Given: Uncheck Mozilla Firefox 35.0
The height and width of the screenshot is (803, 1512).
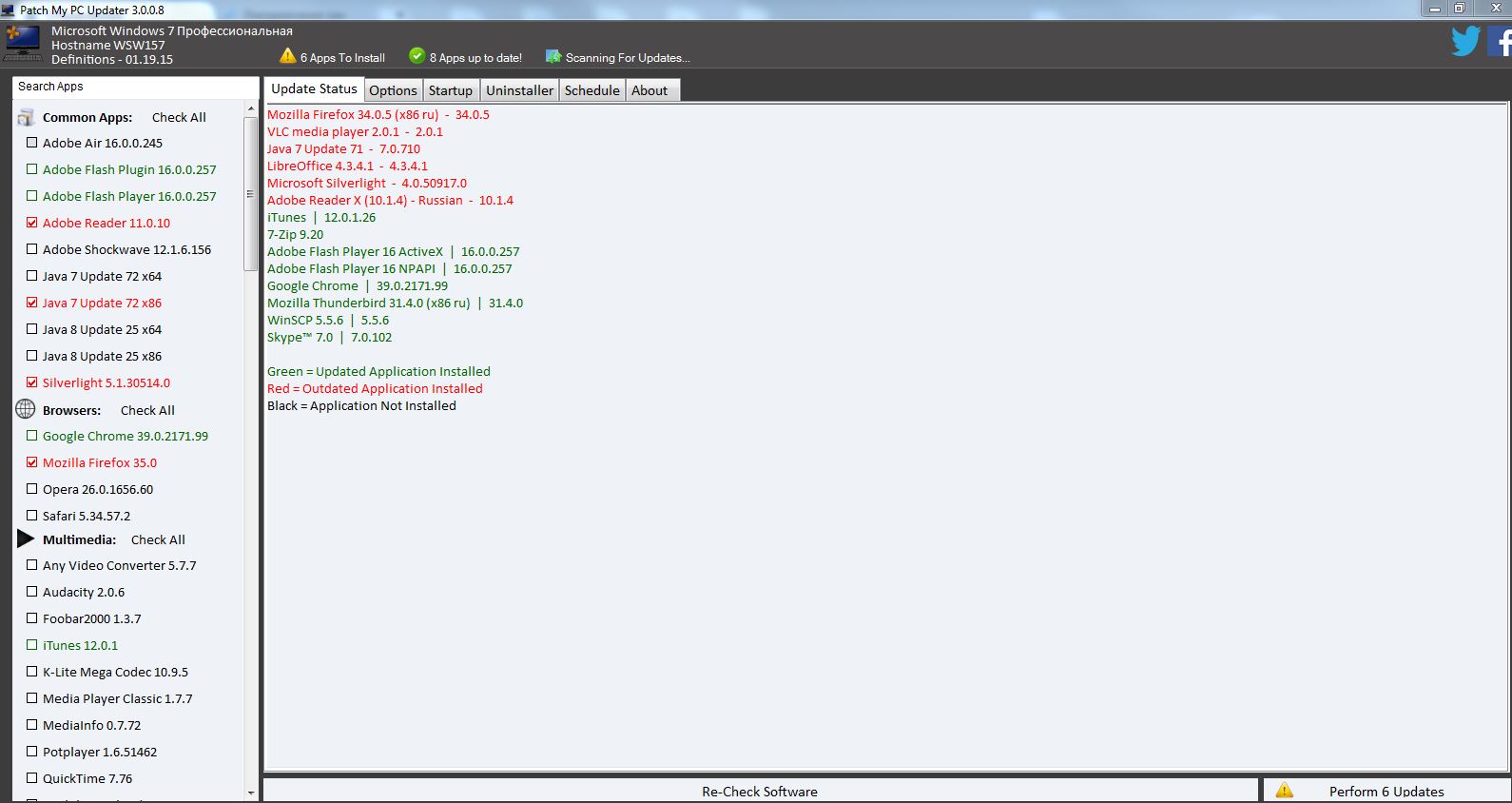Looking at the screenshot, I should pyautogui.click(x=32, y=462).
